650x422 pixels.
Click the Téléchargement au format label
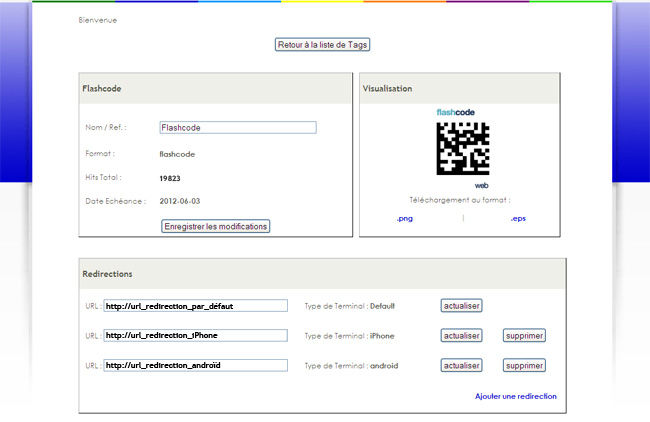pyautogui.click(x=460, y=200)
